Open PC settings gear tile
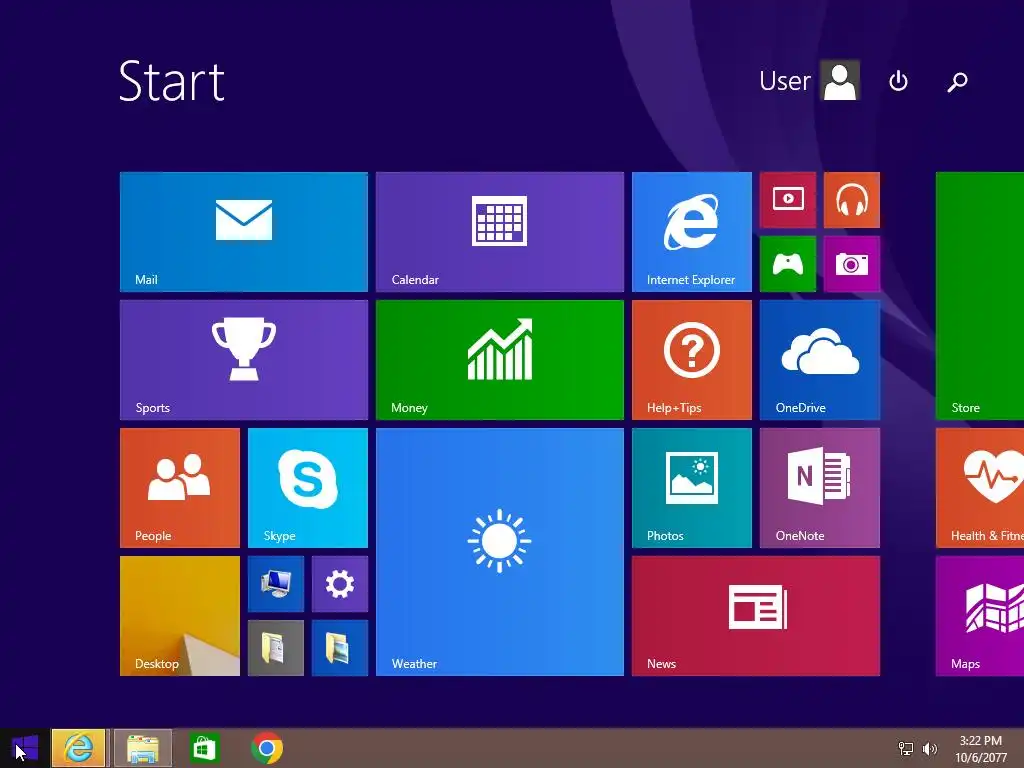The height and width of the screenshot is (768, 1024). point(340,584)
